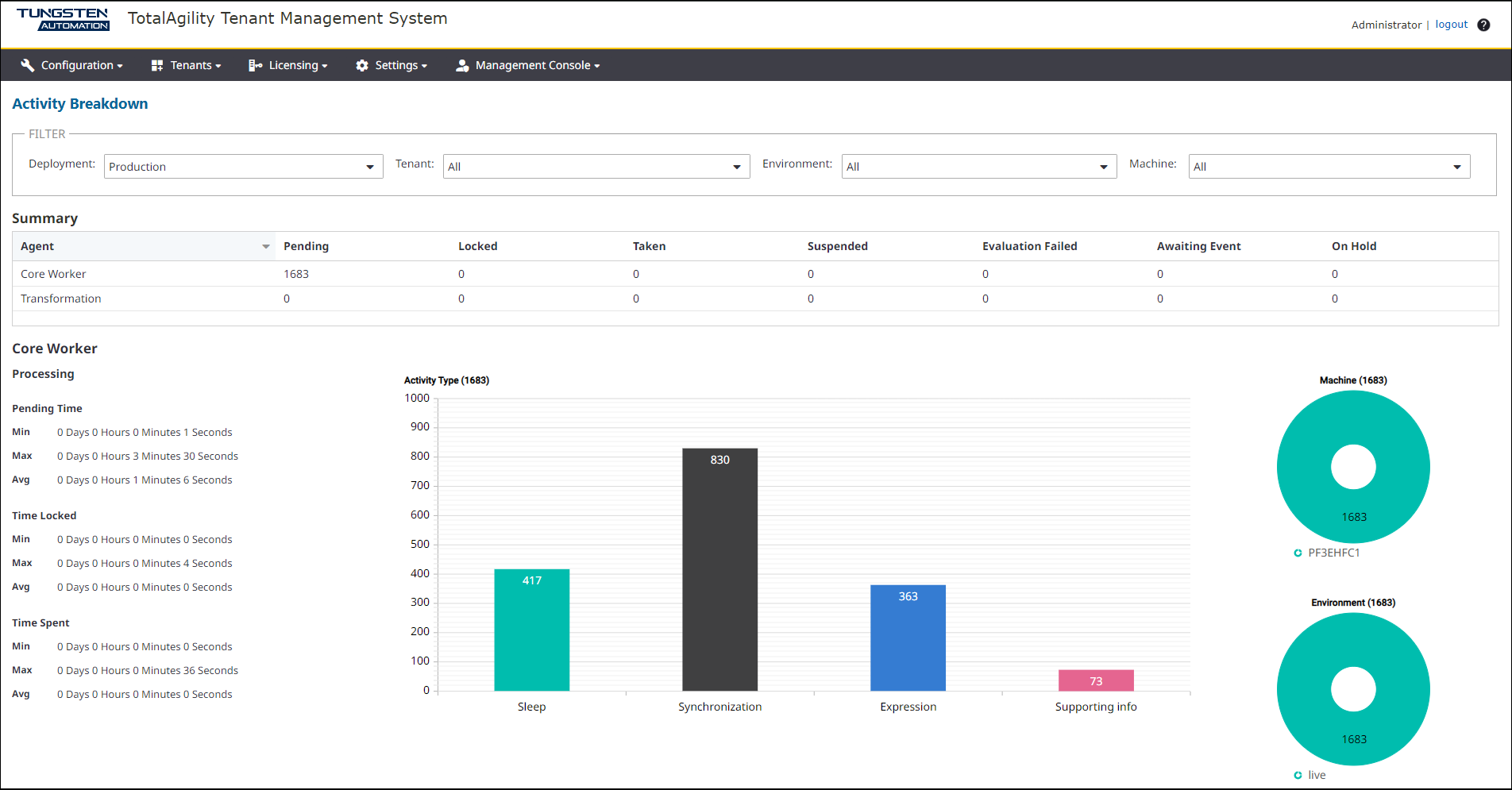1512x790 pixels.
Task: Click Pending Time Max value 3 Minutes 30 Seconds
Action: coord(148,456)
